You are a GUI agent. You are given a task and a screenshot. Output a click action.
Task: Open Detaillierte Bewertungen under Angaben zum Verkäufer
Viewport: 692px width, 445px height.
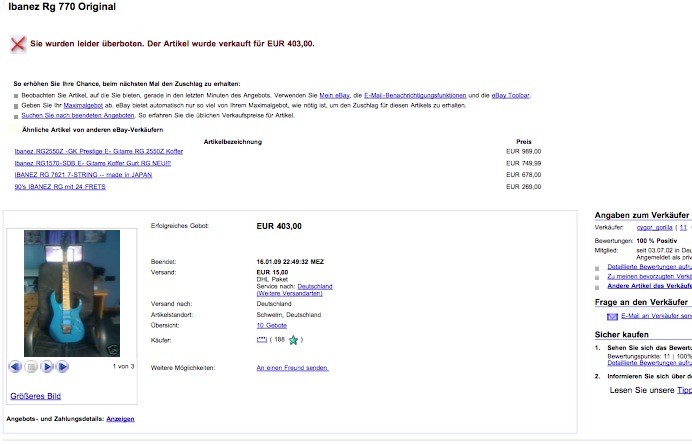tap(649, 267)
